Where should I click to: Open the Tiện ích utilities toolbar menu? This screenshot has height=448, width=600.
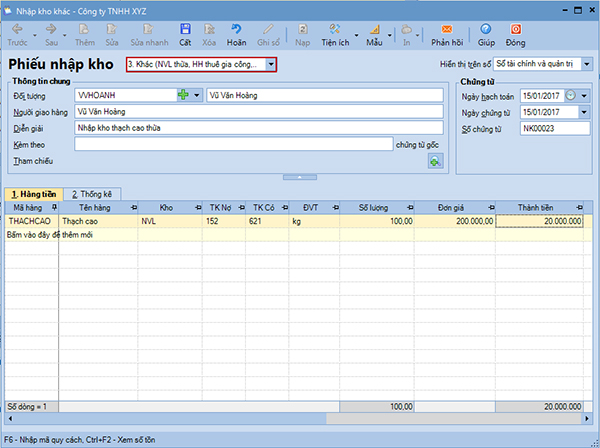pos(334,35)
